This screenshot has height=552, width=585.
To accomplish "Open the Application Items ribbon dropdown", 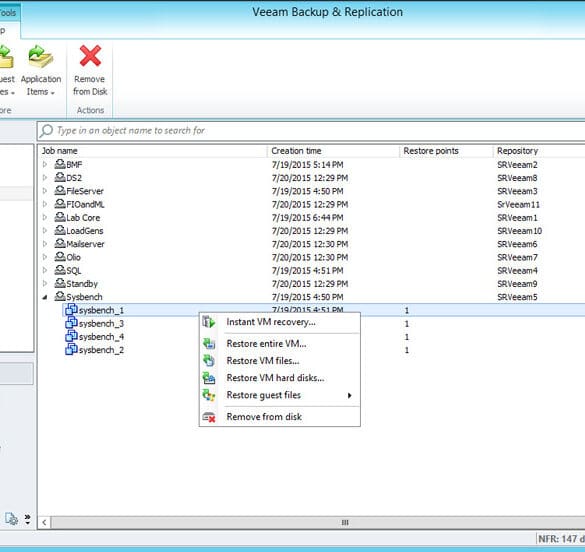I will coord(41,70).
